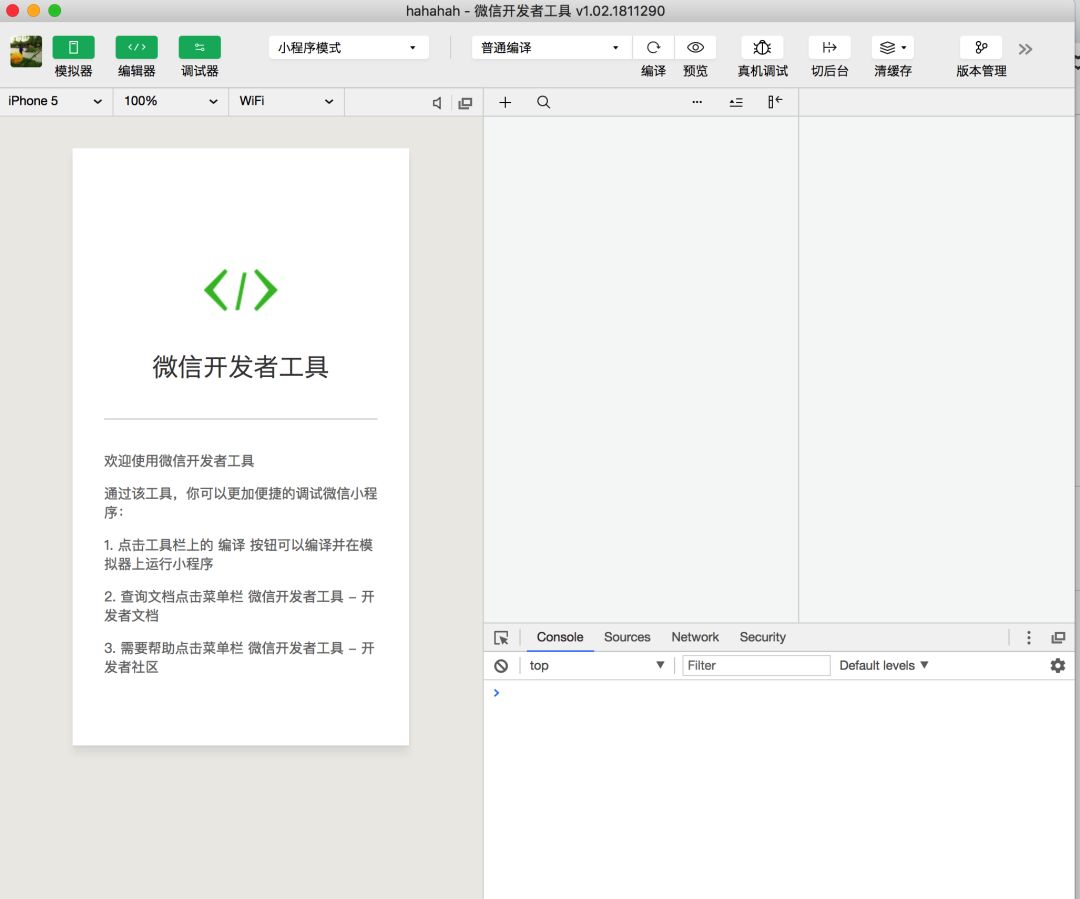Click the 切后台 switch background icon

(x=829, y=48)
